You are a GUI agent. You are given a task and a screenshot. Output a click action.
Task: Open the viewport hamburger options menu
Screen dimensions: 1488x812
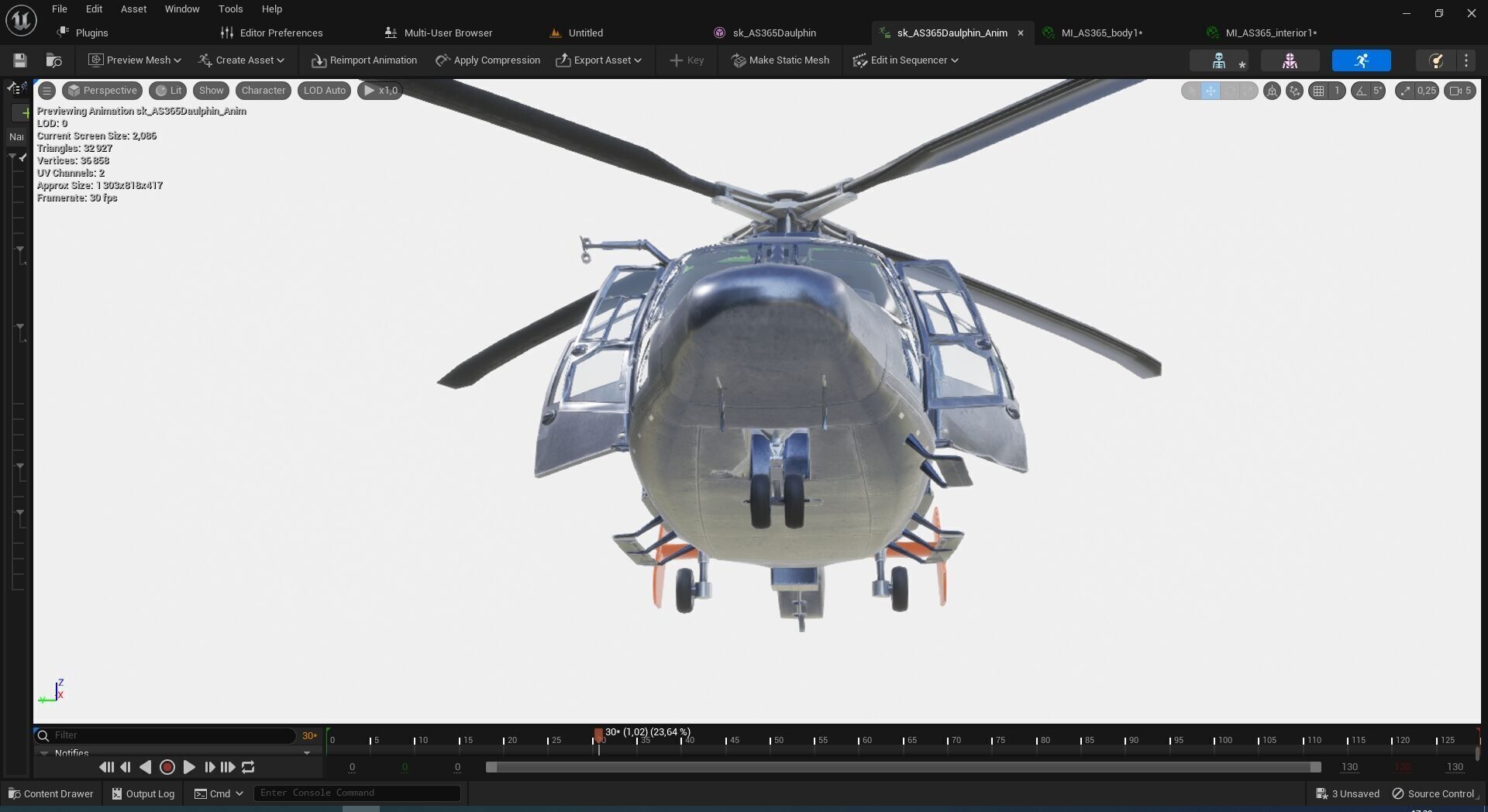(x=46, y=91)
